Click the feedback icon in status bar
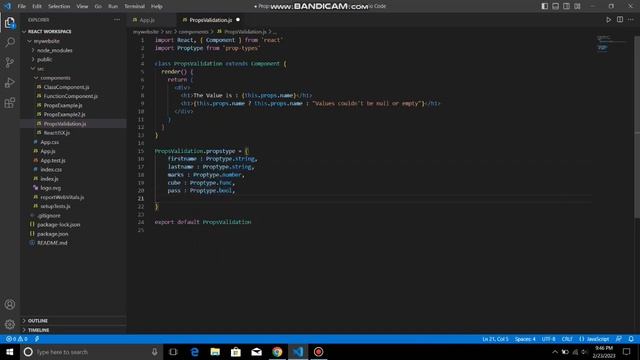This screenshot has height=360, width=640. pos(619,339)
